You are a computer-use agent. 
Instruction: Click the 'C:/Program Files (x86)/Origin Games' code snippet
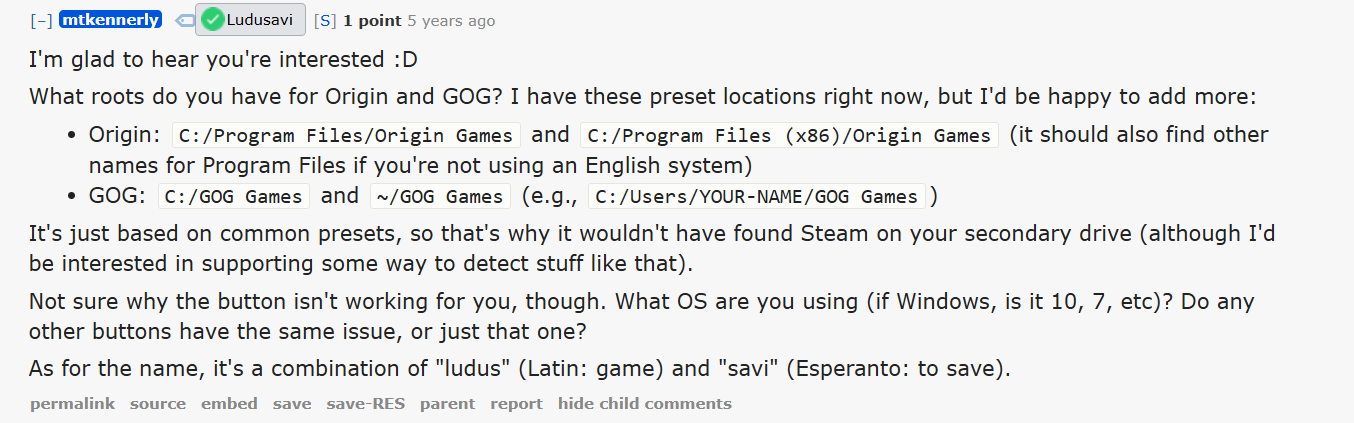789,136
